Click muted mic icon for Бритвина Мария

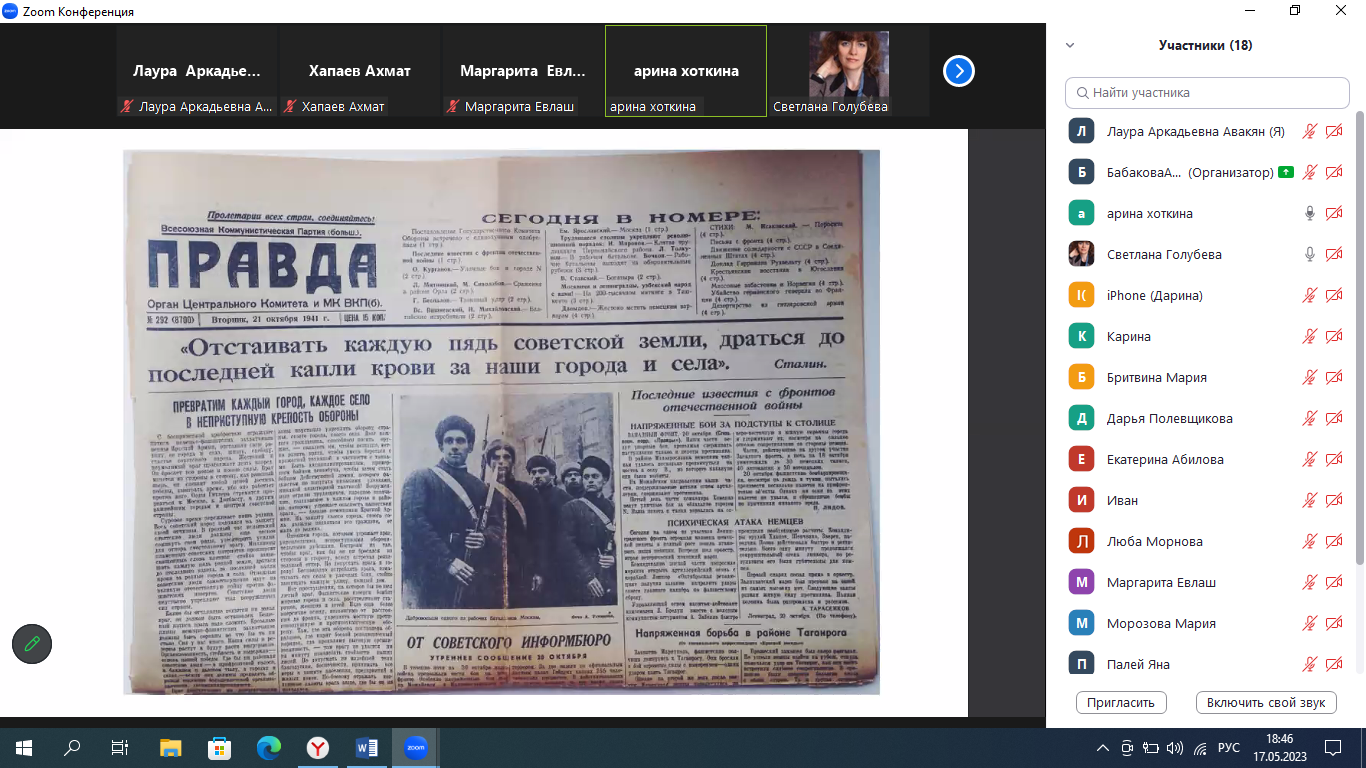click(x=1309, y=377)
